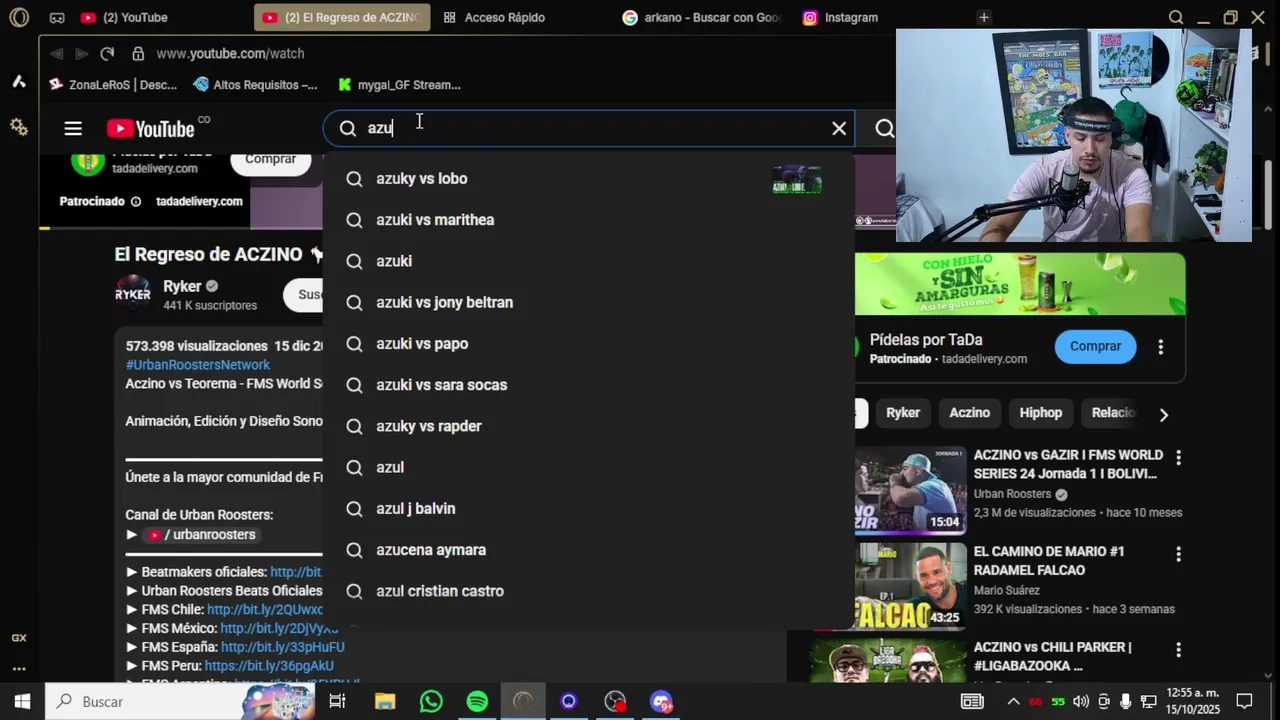This screenshot has height=720, width=1280.
Task: Open the notification center icon
Action: click(1244, 701)
